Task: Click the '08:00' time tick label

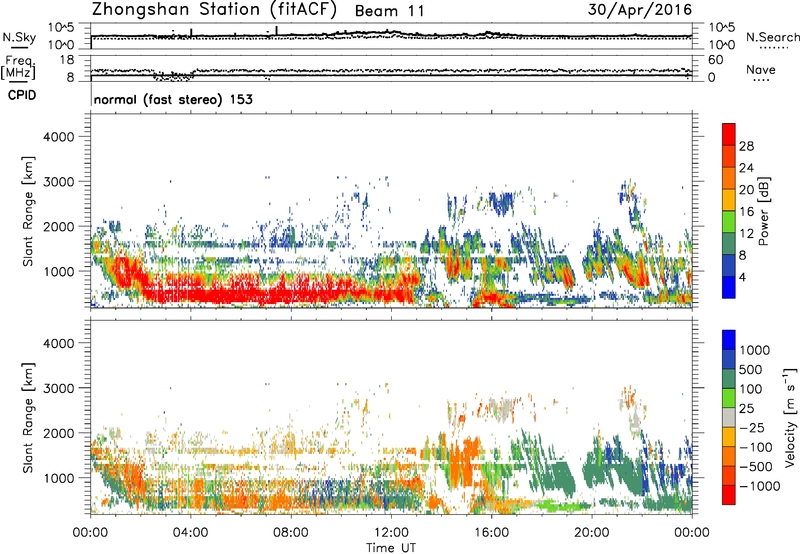Action: pos(291,533)
